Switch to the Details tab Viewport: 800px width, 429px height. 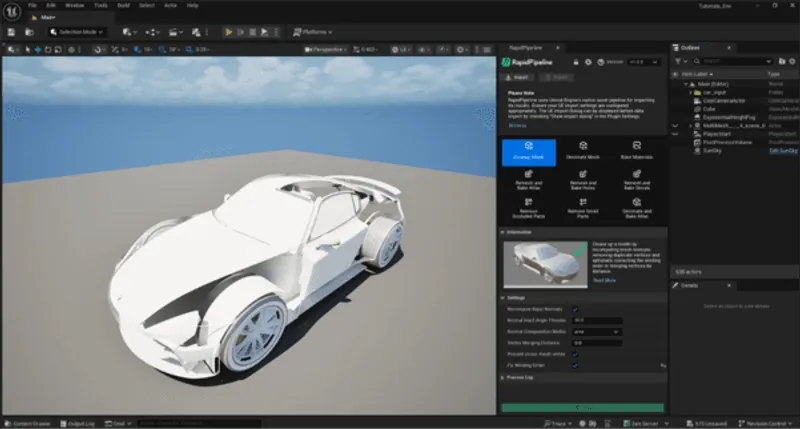(689, 287)
